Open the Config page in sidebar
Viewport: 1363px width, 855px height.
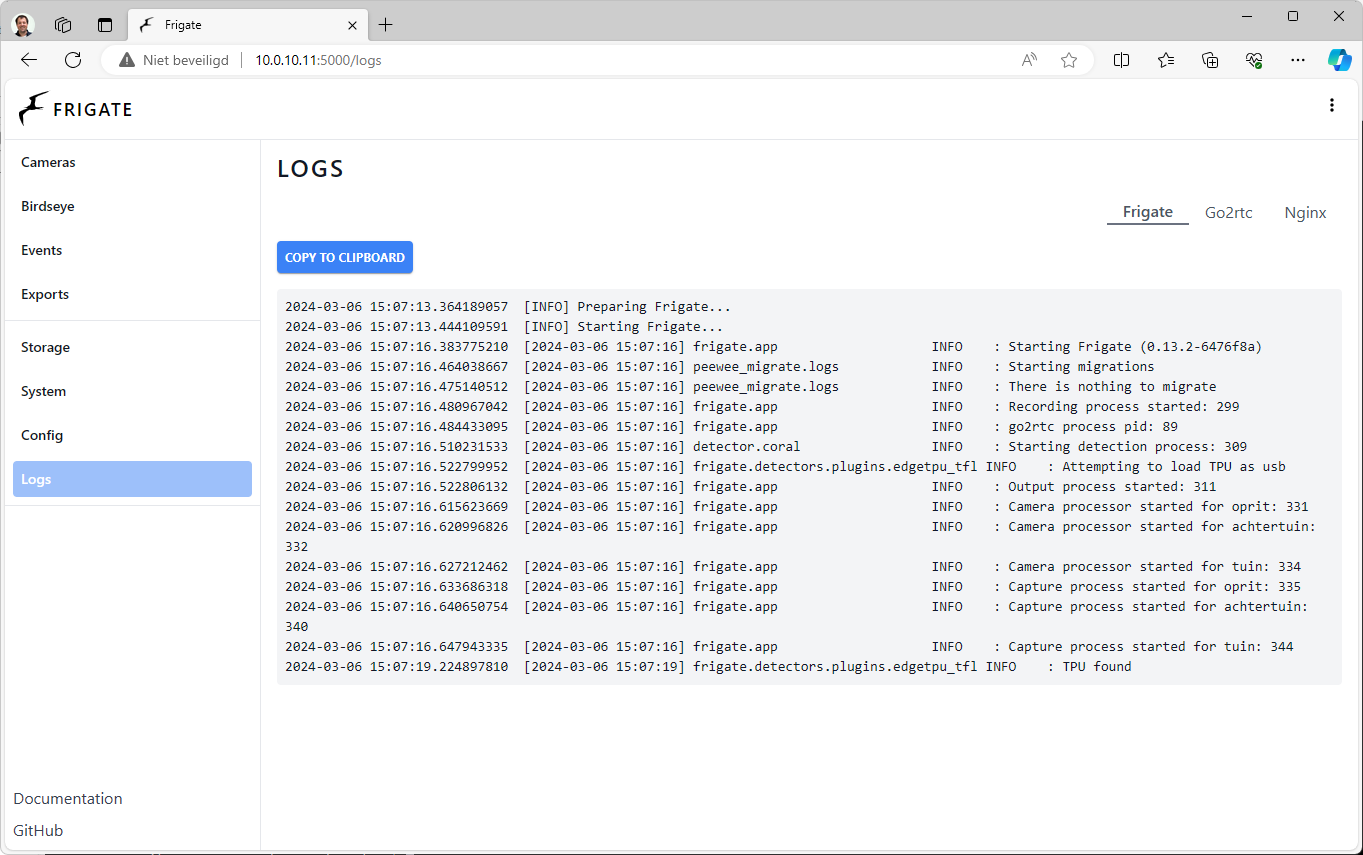pyautogui.click(x=42, y=435)
